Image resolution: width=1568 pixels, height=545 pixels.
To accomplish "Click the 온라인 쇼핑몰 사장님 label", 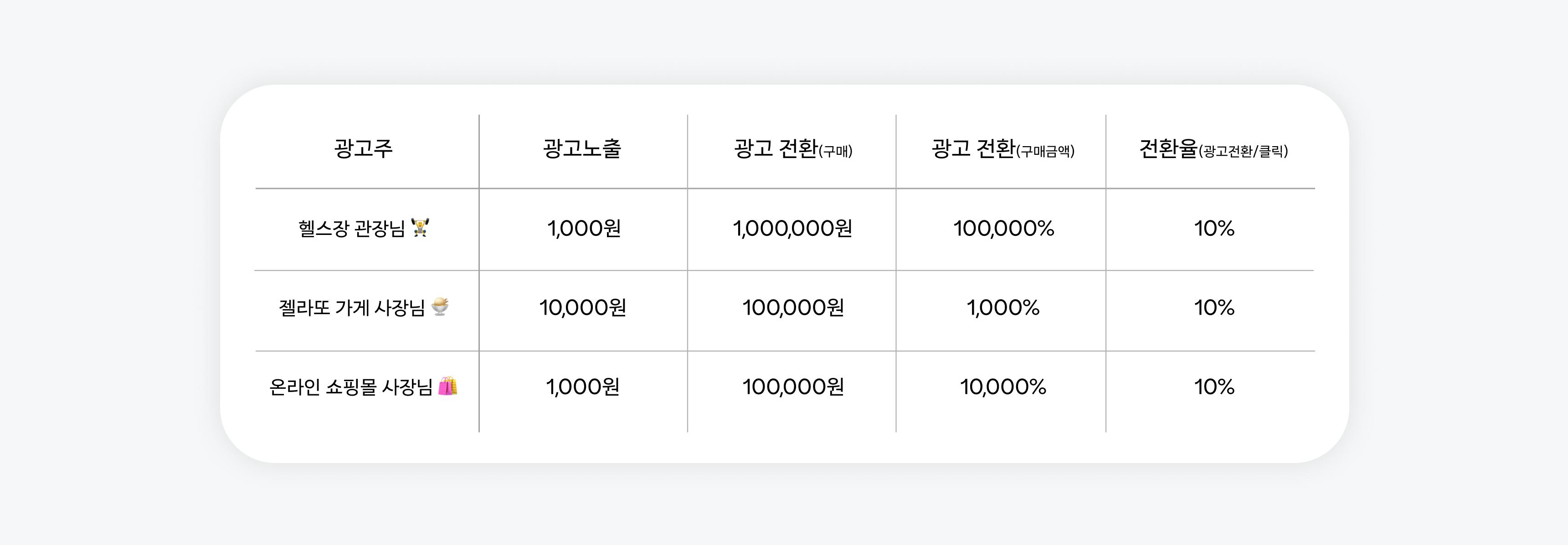I will click(x=350, y=387).
